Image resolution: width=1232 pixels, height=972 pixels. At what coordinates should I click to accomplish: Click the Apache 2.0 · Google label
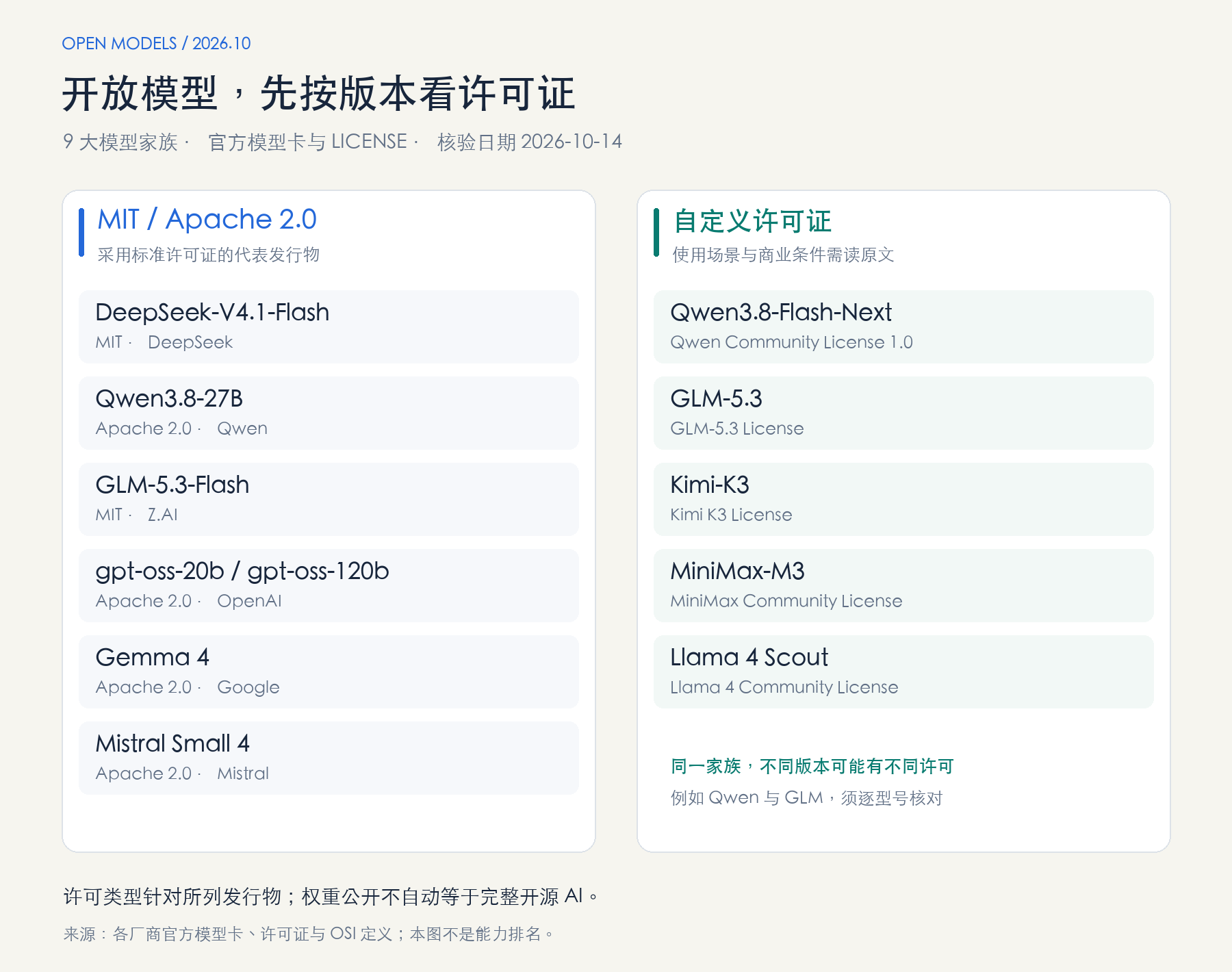click(x=188, y=687)
